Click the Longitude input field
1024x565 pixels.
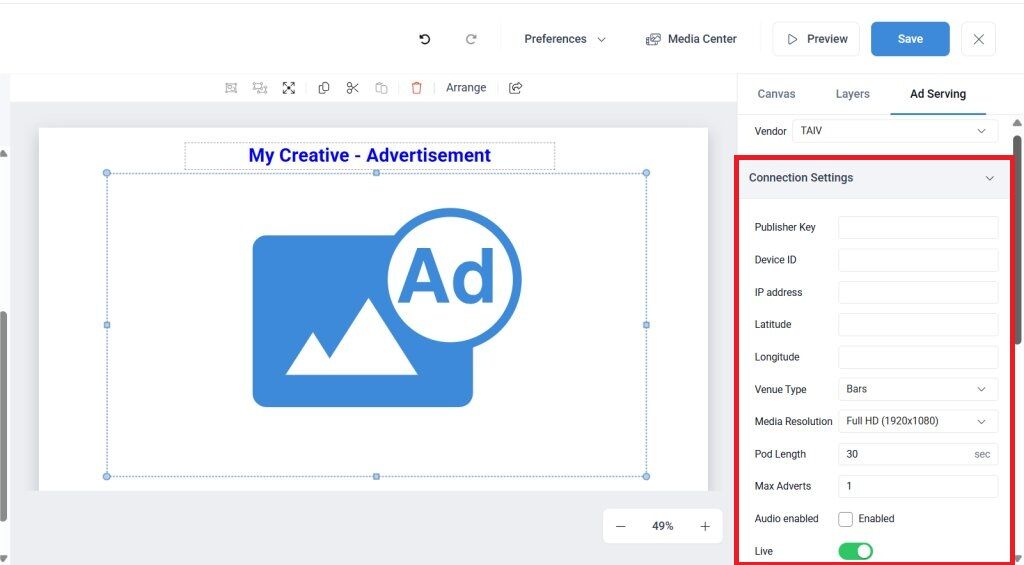click(918, 357)
